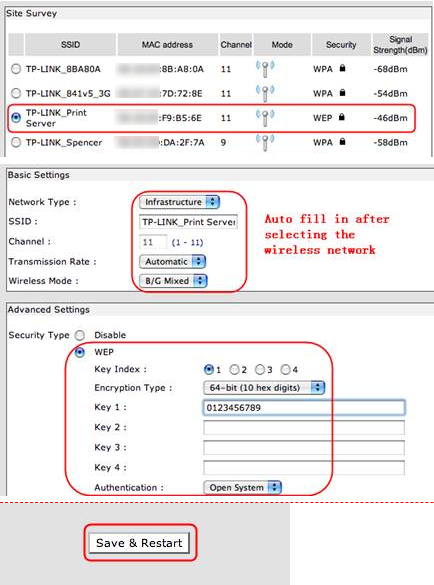The width and height of the screenshot is (434, 585).
Task: Click antenna mode icon for TP-LINK_8BA80A
Action: click(x=265, y=69)
